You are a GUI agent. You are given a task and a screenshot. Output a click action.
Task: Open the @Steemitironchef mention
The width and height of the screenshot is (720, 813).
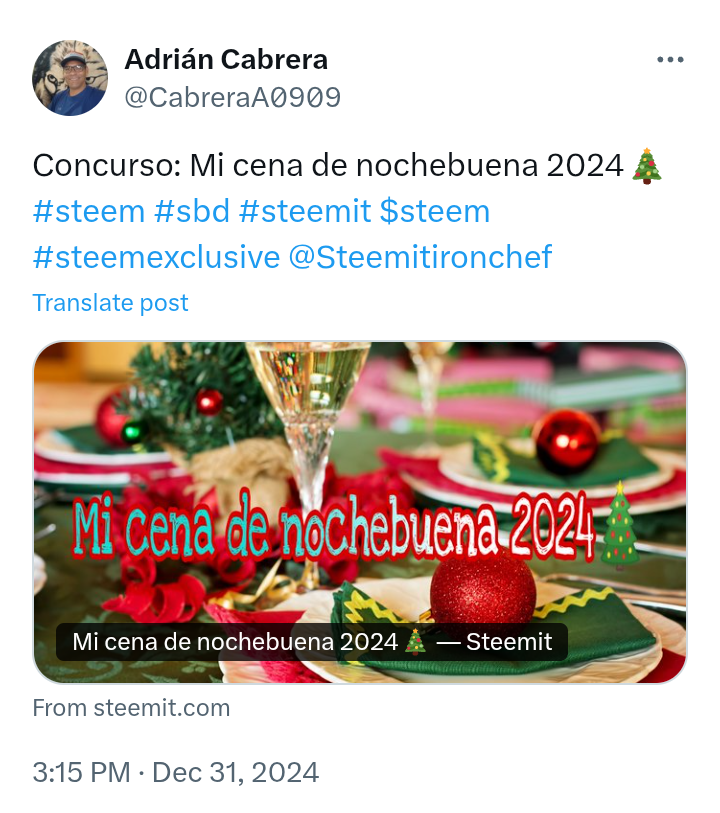(420, 257)
